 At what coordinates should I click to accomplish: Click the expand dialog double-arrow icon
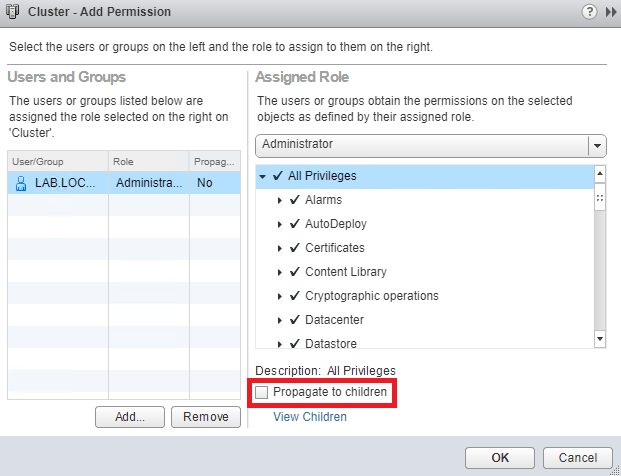(x=610, y=11)
